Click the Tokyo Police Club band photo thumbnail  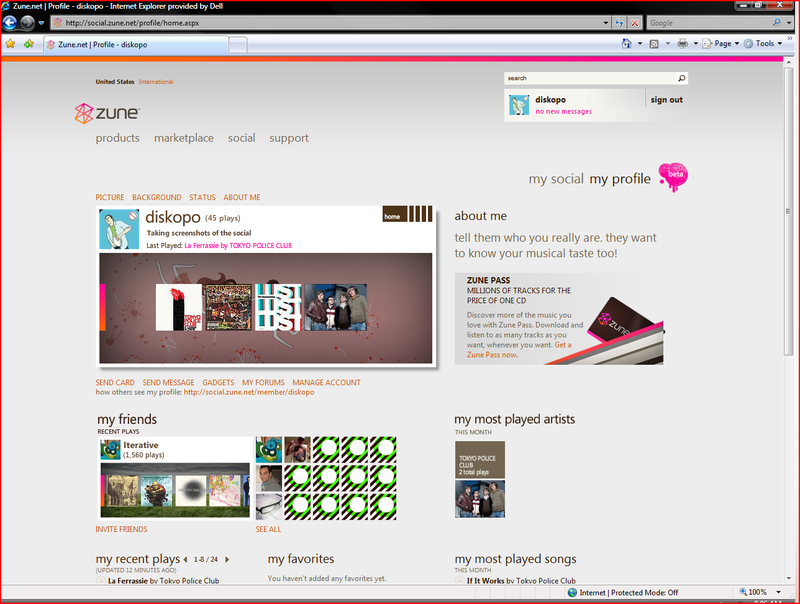point(480,499)
